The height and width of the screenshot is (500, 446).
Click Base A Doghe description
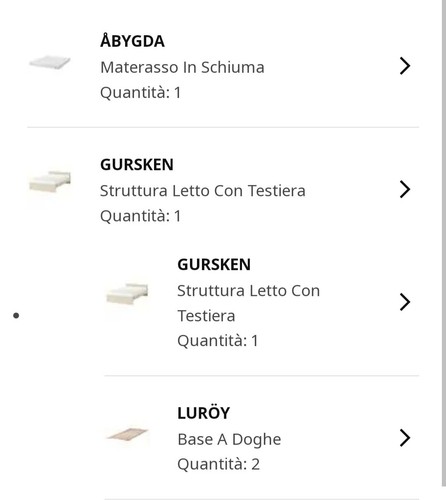pos(229,439)
